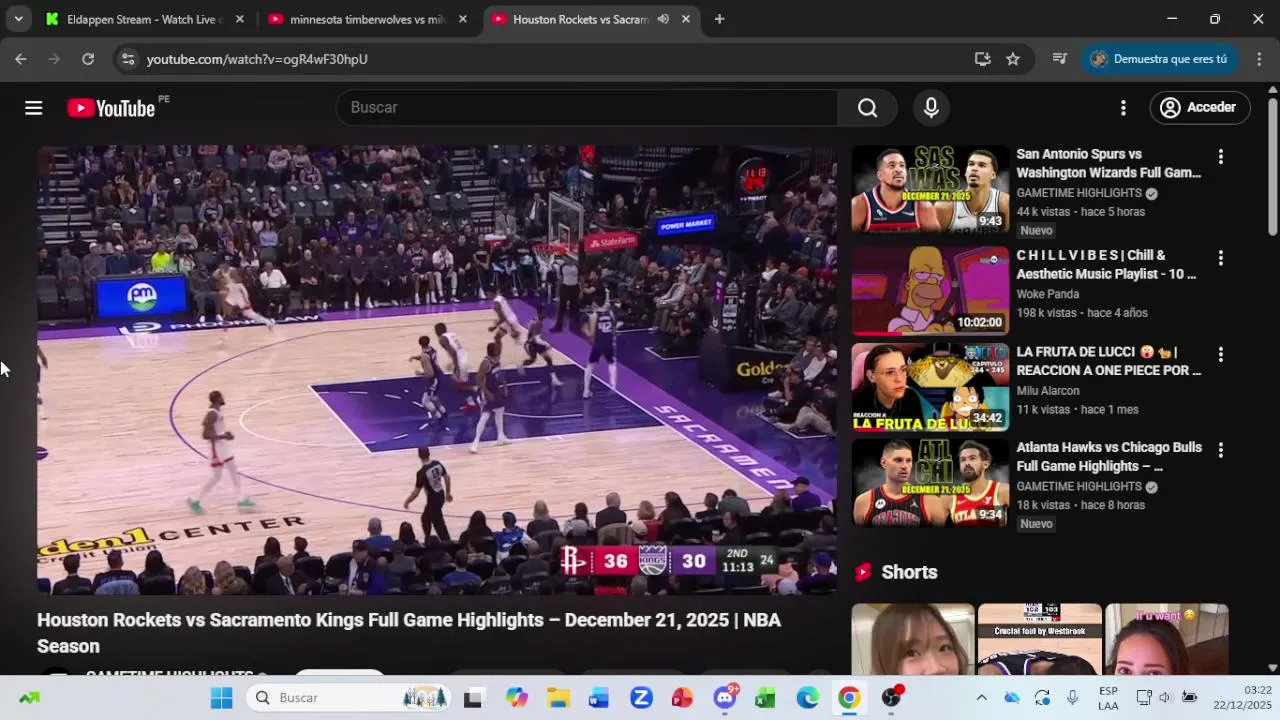Open Discord from the taskbar

(x=725, y=698)
